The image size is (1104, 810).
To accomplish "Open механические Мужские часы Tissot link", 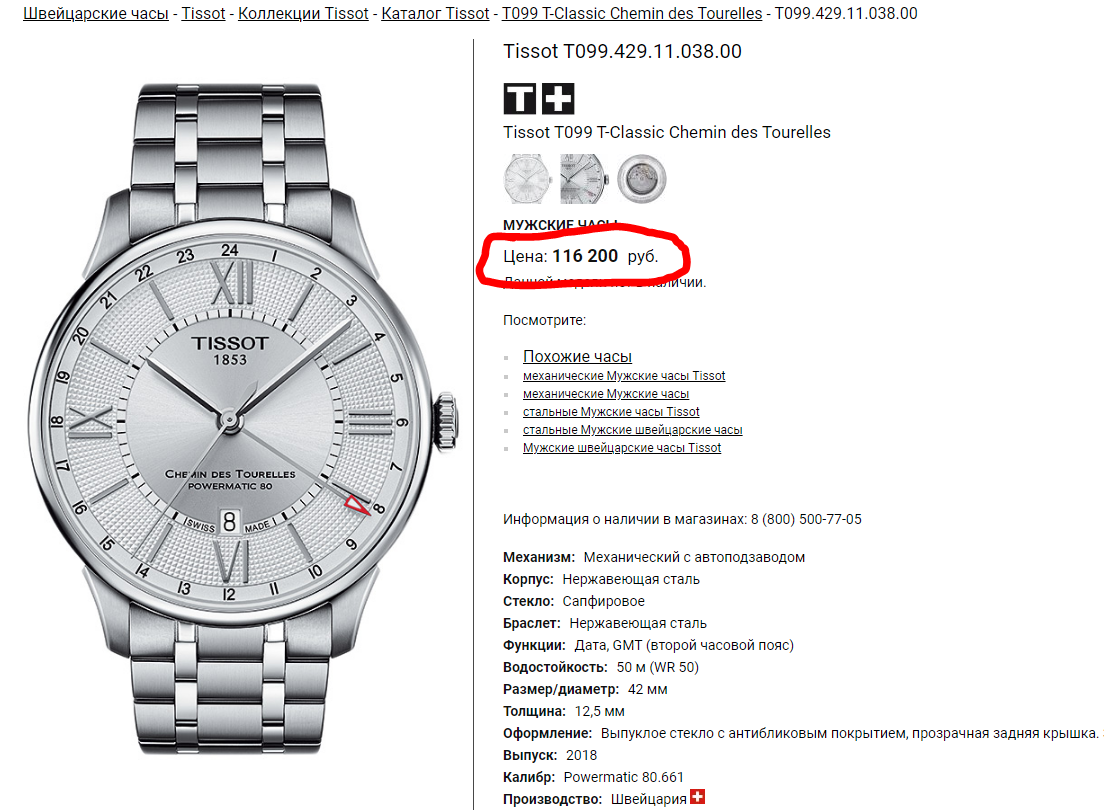I will click(624, 376).
